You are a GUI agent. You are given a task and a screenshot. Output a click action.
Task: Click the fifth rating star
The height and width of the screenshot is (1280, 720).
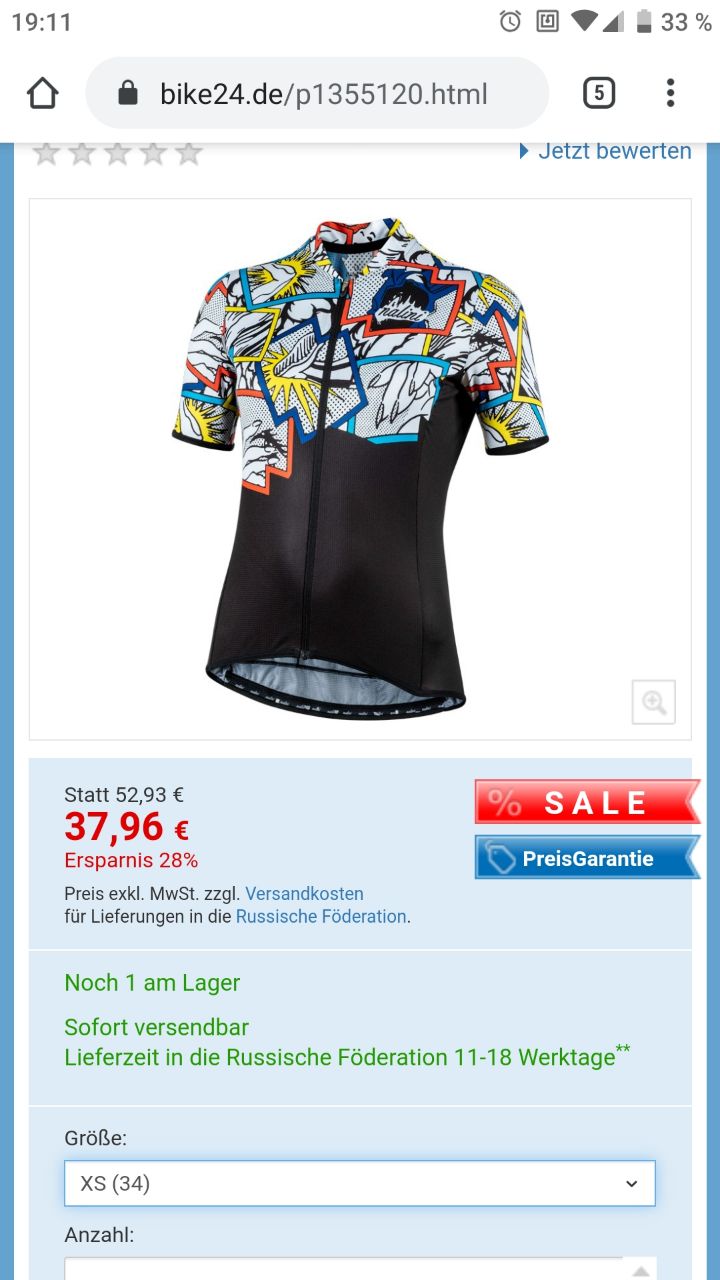pyautogui.click(x=189, y=153)
